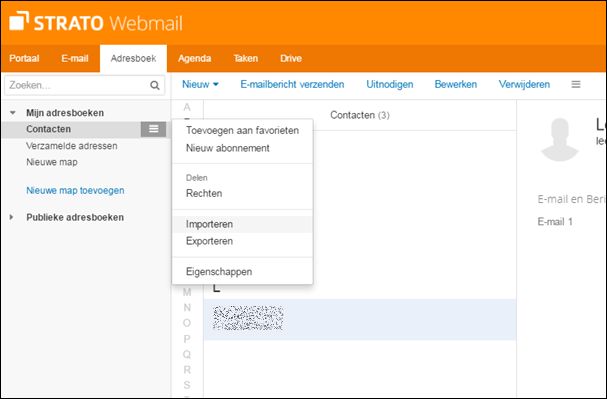Click Bewerken in the toolbar

pyautogui.click(x=456, y=84)
